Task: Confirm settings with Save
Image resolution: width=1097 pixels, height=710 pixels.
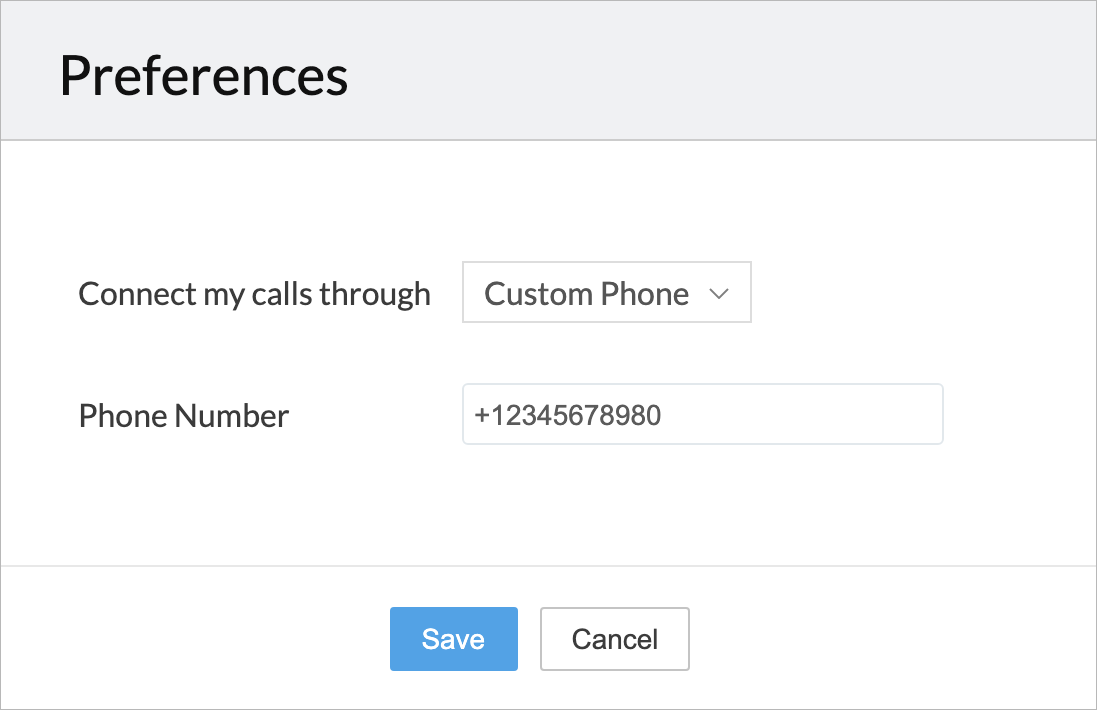Action: coord(453,639)
